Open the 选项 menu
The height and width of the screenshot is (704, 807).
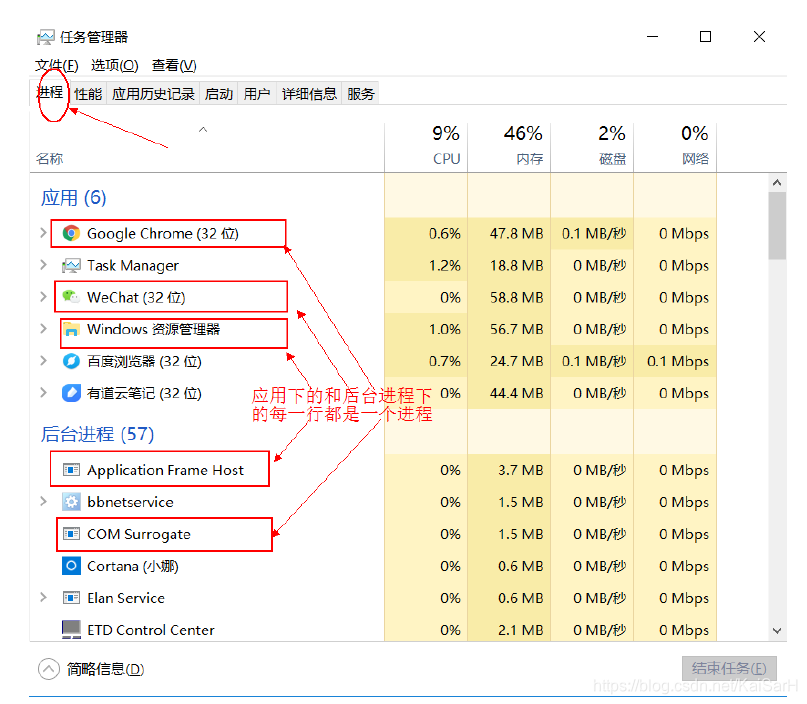(114, 65)
